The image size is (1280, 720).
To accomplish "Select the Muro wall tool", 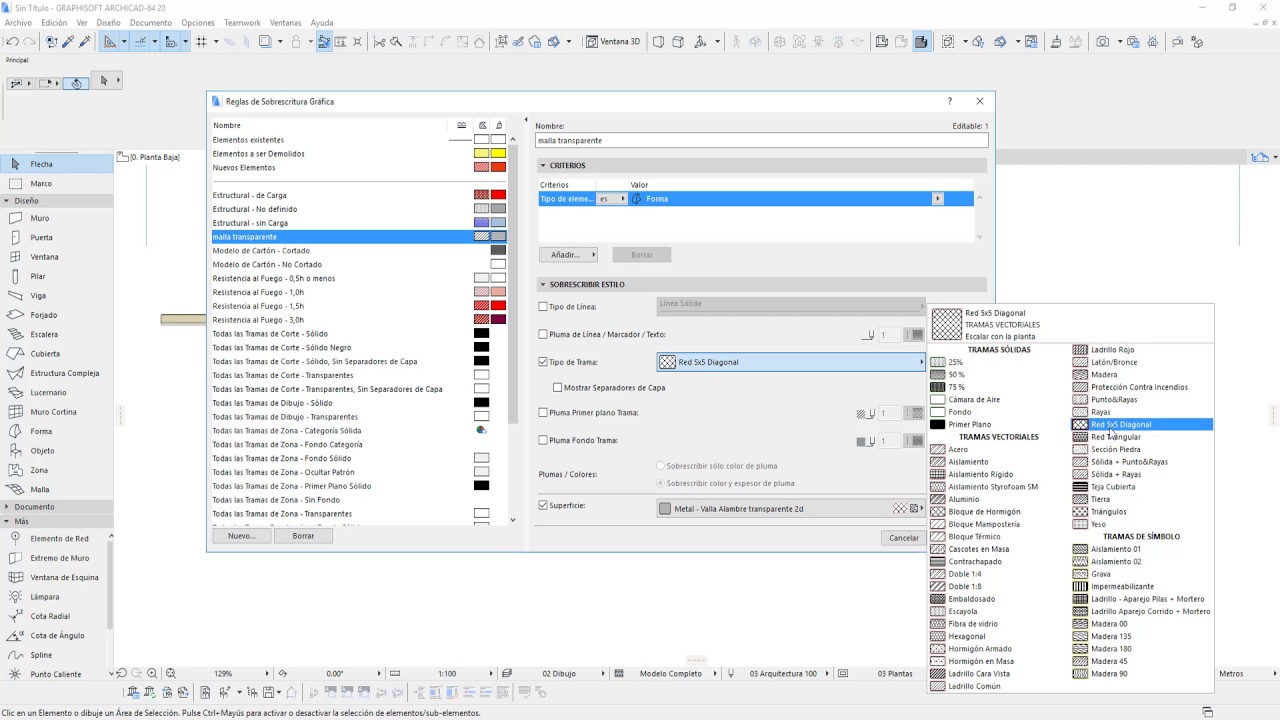I will coord(56,218).
